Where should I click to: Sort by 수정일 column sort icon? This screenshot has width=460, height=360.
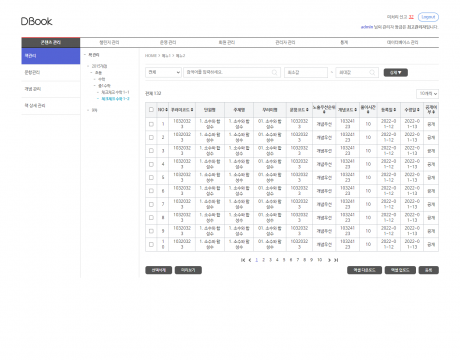[x=418, y=110]
